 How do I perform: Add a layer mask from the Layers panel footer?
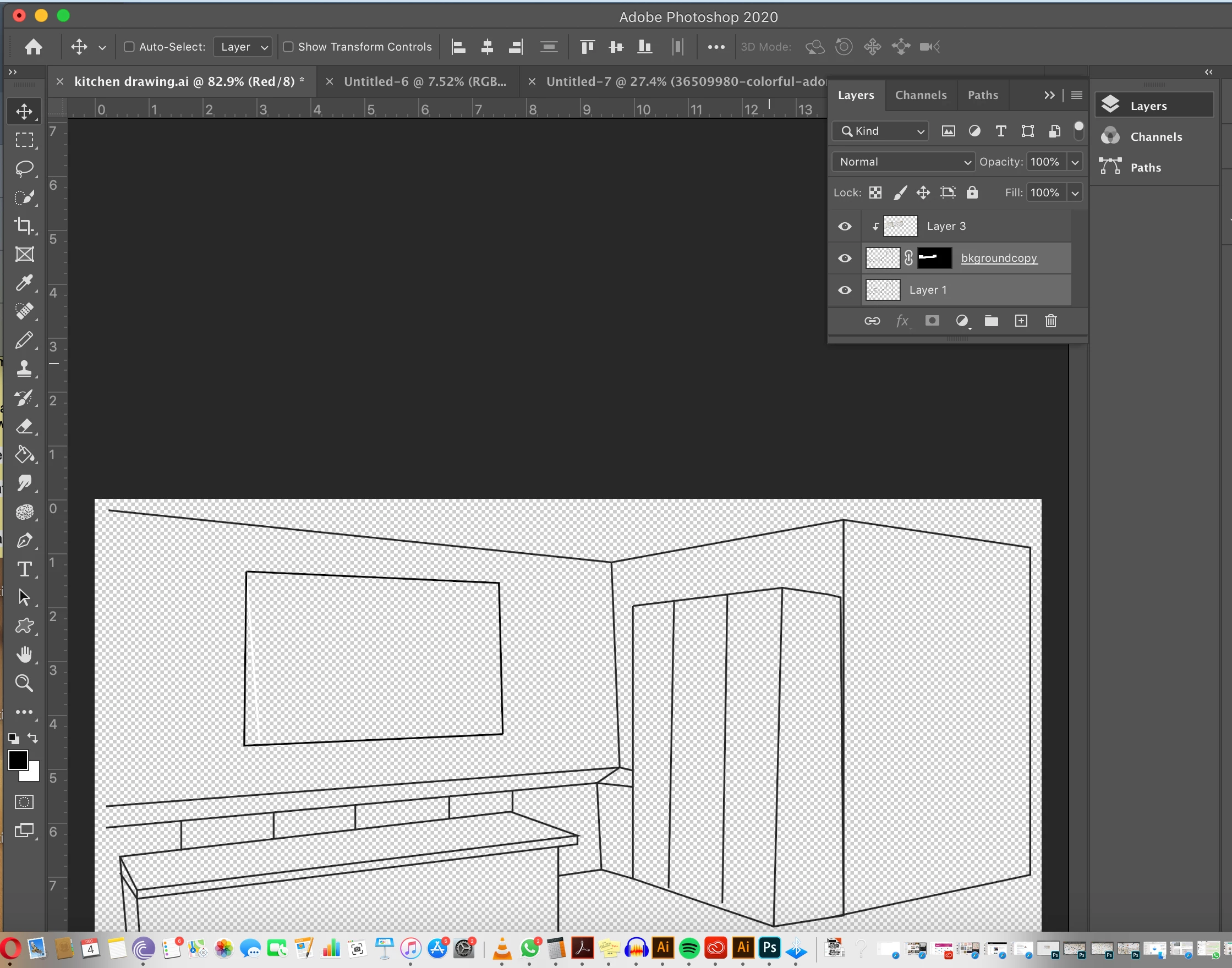(932, 321)
